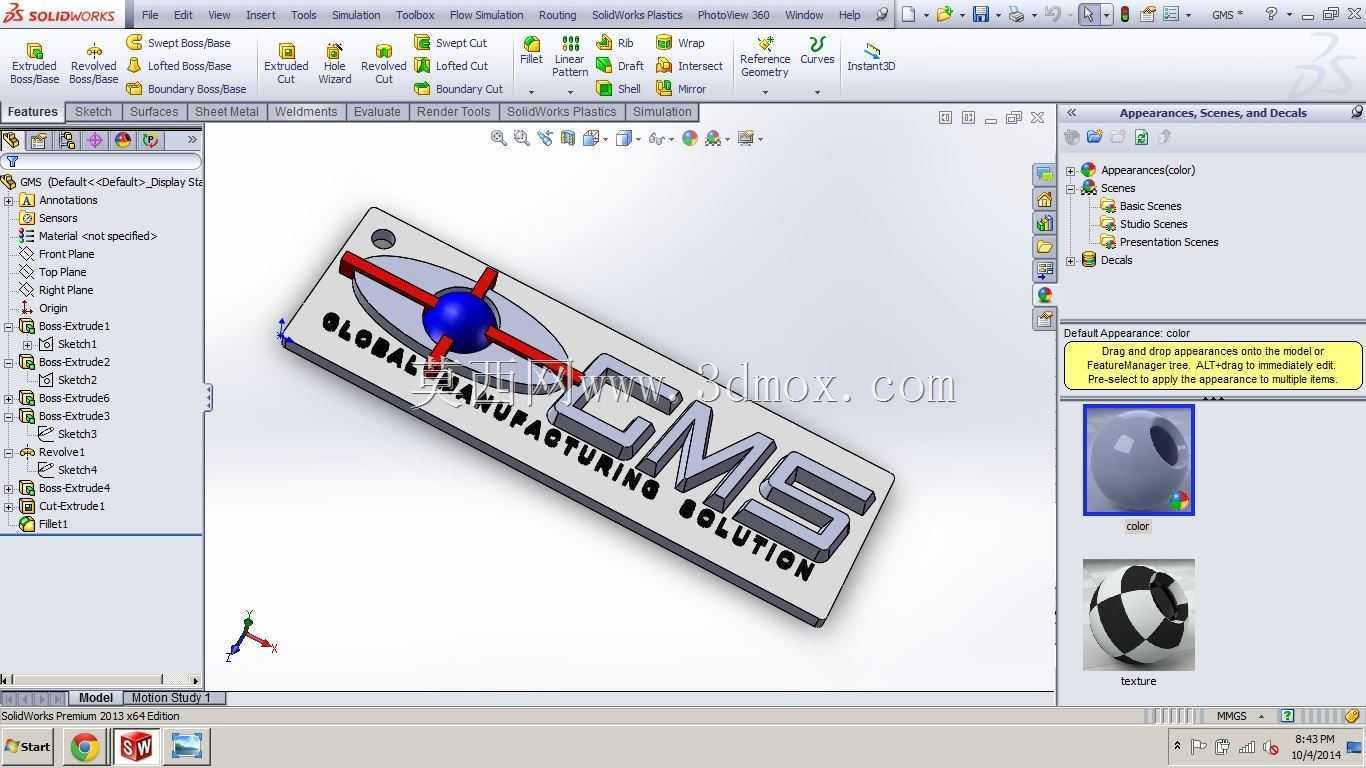Select the color appearance swatch
Viewport: 1366px width, 768px height.
pyautogui.click(x=1138, y=460)
